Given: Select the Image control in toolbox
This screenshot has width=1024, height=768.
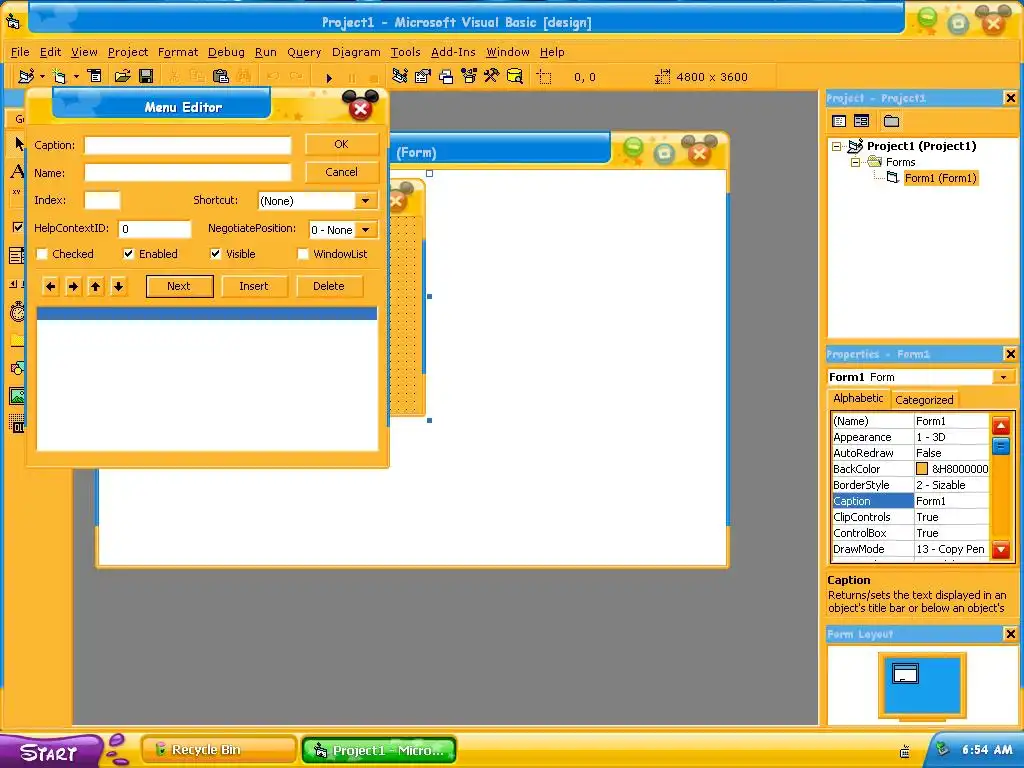Looking at the screenshot, I should click(17, 396).
